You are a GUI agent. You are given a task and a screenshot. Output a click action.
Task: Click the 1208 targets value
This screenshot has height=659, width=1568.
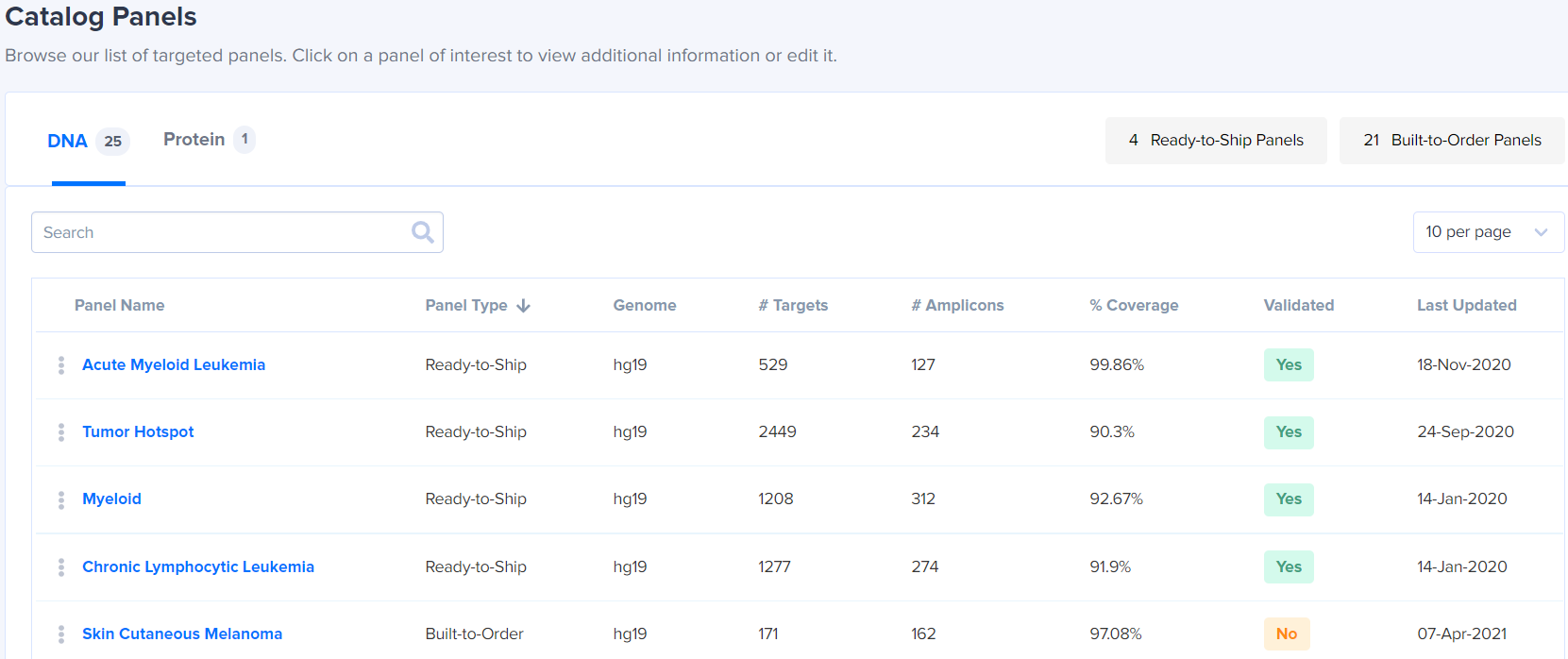point(776,499)
